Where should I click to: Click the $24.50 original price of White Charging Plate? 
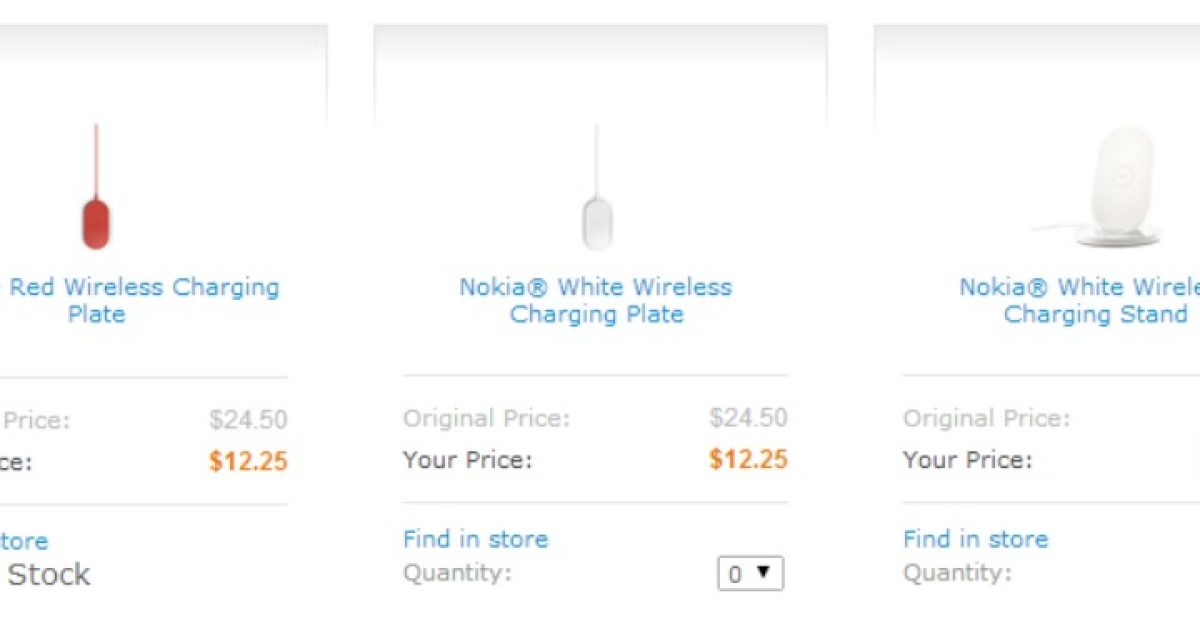point(748,417)
